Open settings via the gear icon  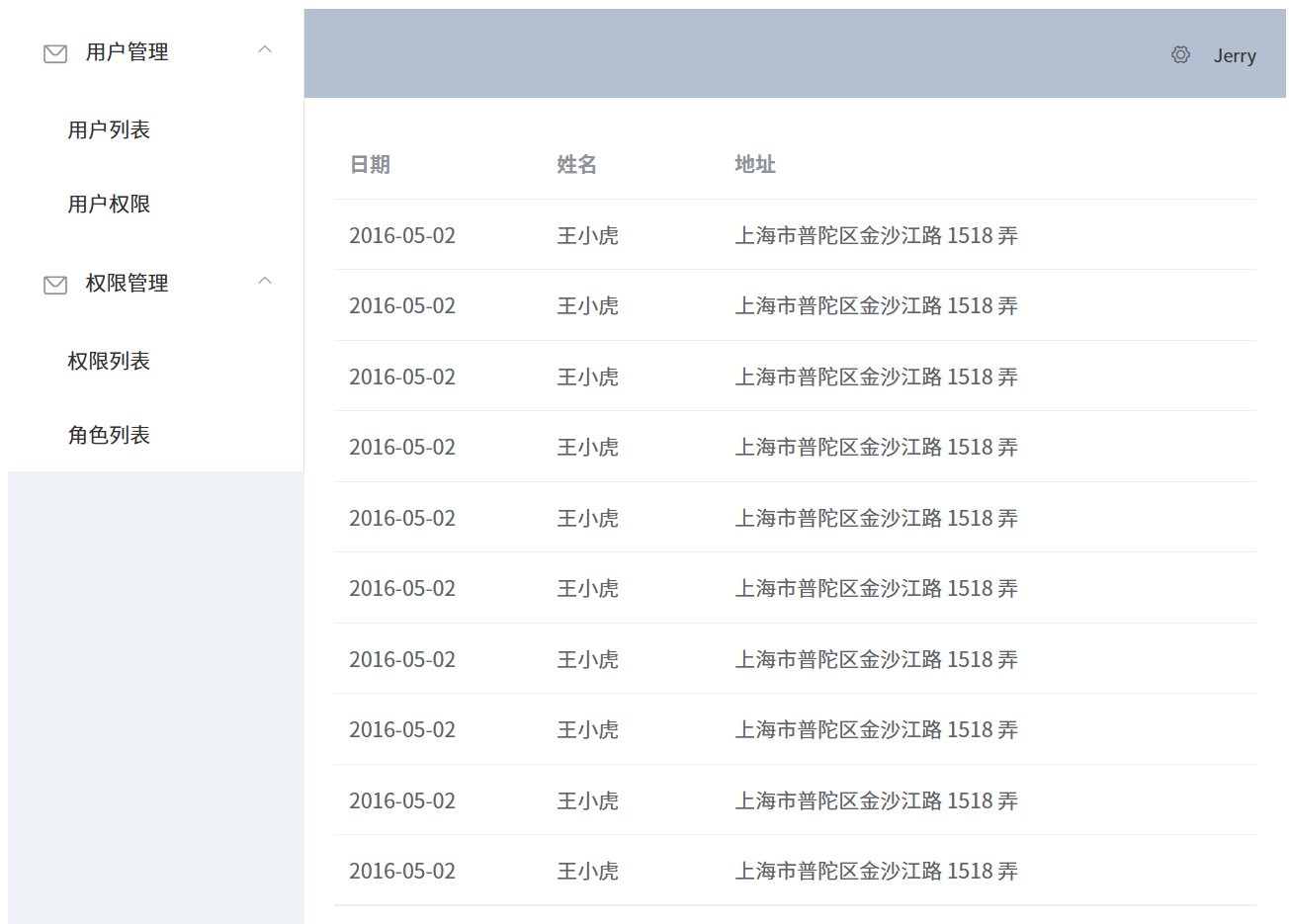tap(1180, 55)
